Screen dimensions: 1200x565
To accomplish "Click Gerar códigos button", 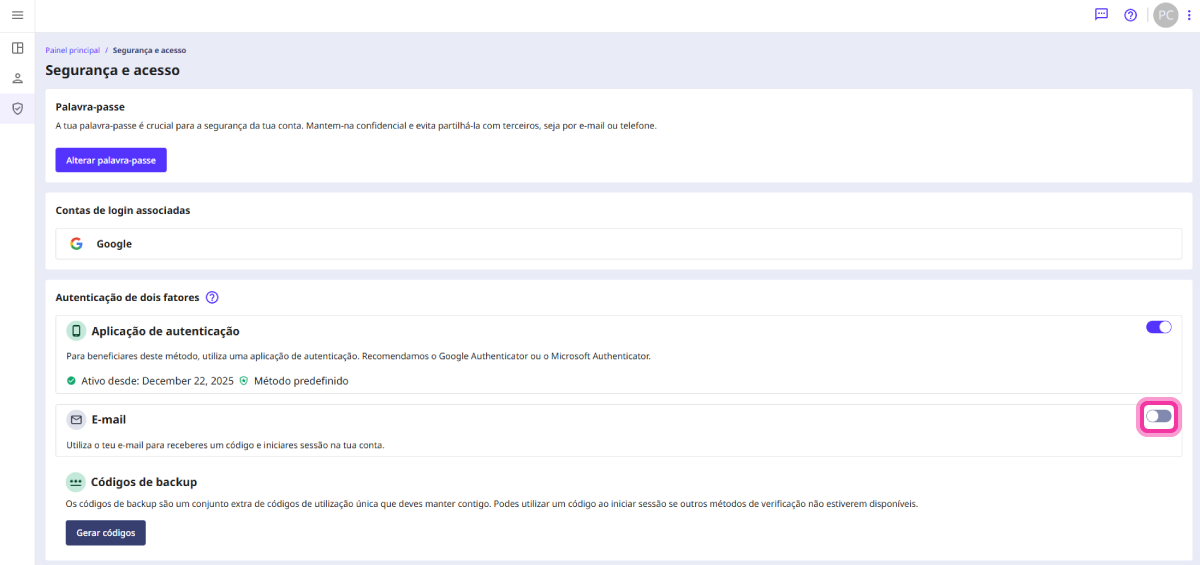I will click(x=106, y=533).
